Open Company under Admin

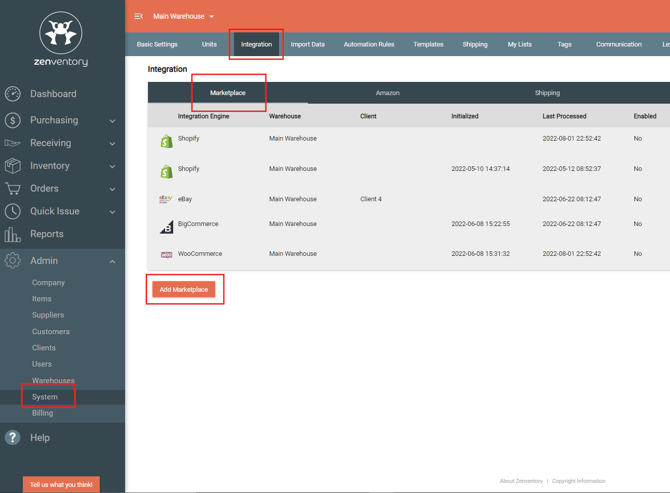click(x=48, y=283)
